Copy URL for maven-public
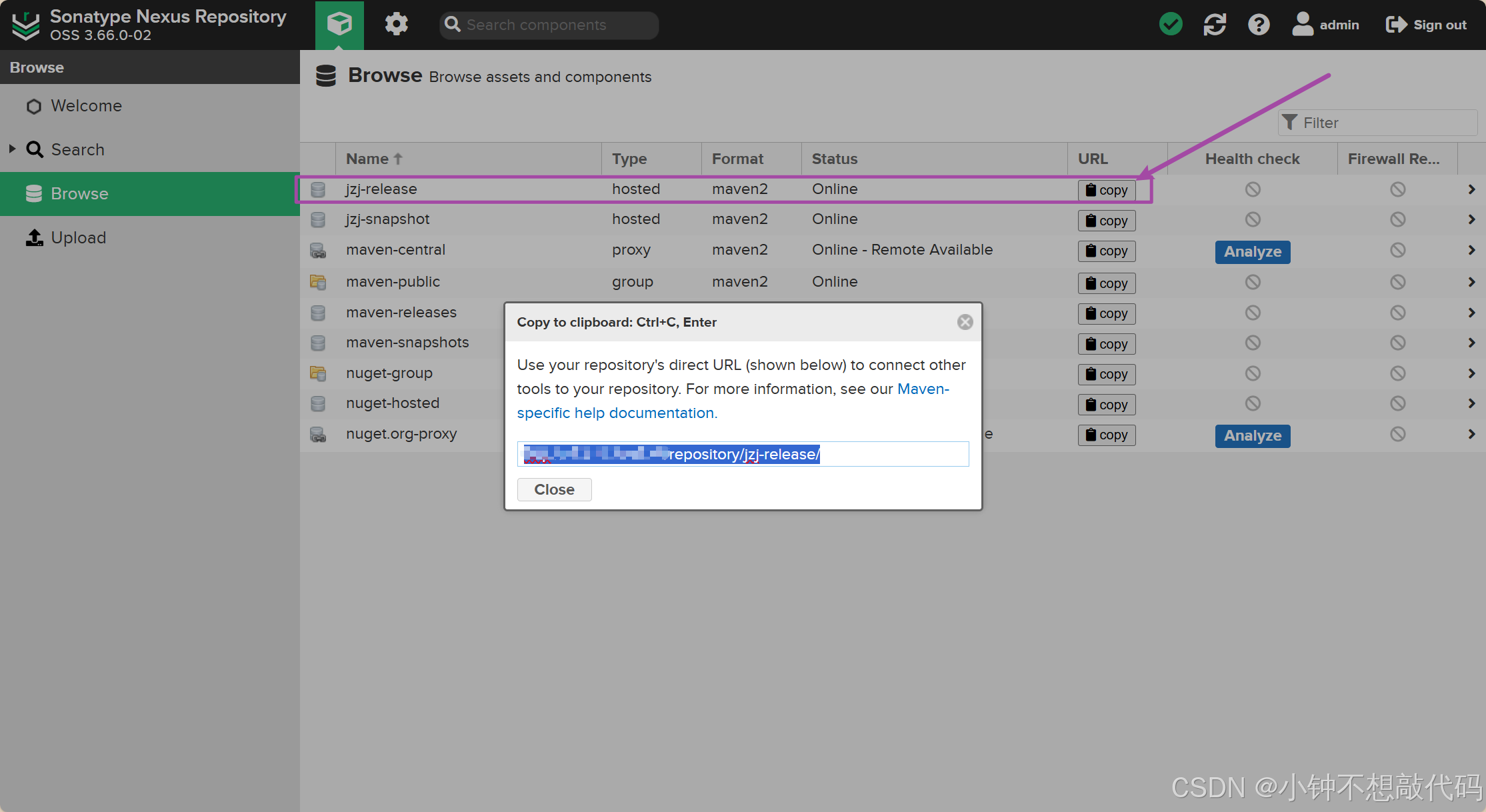Viewport: 1486px width, 812px height. 1107,283
